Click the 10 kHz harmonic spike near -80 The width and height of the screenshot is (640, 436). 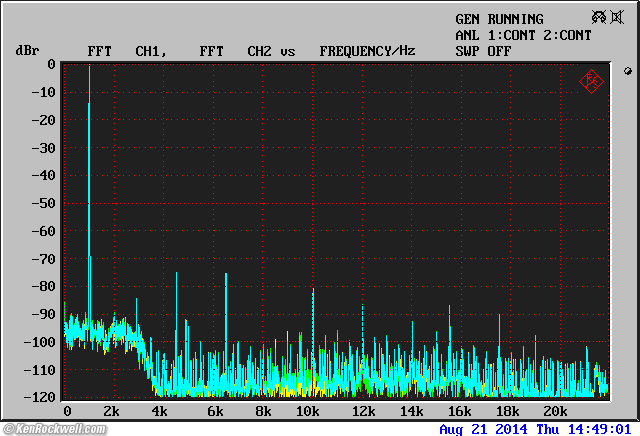[313, 327]
